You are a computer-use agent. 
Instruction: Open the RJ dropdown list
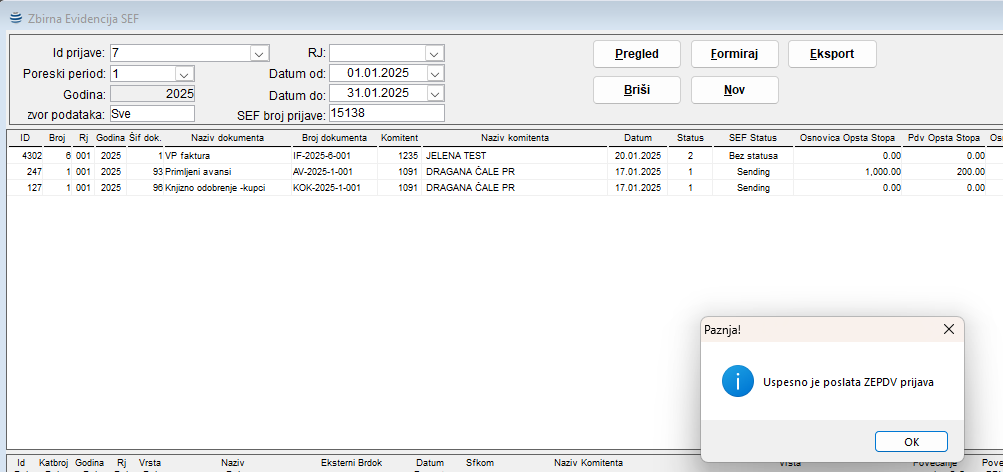click(x=434, y=53)
